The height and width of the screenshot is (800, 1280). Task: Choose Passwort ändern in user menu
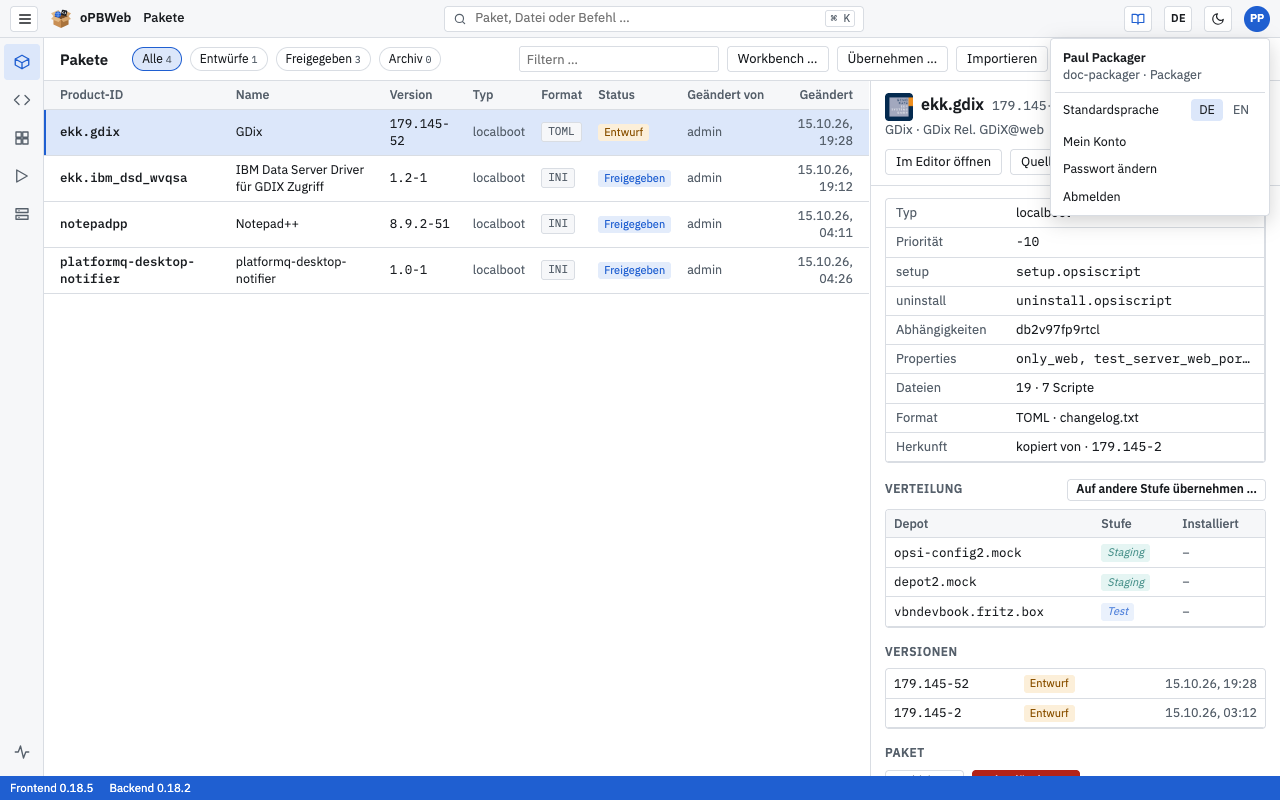click(1160, 169)
